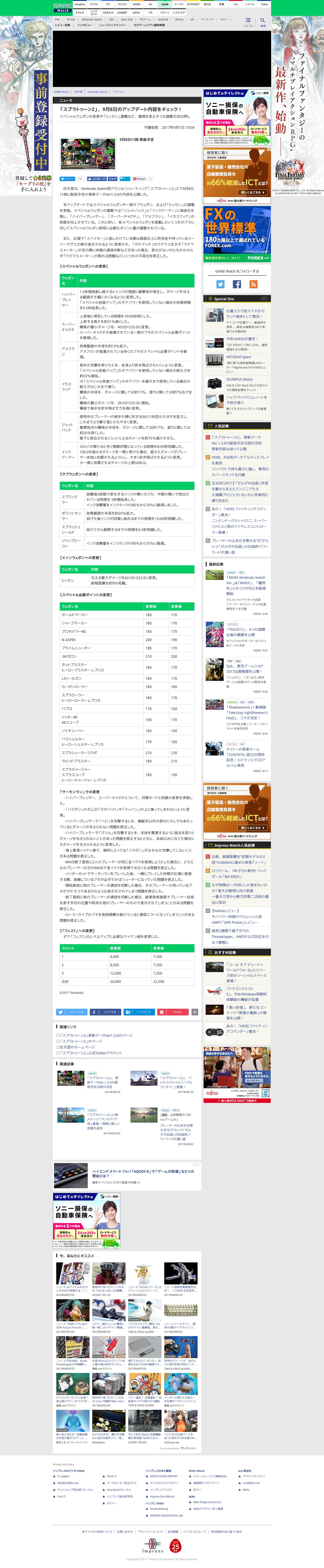Image resolution: width=324 pixels, height=1568 pixels.
Task: Click アクション in the breadcrumb
Action: click(118, 92)
